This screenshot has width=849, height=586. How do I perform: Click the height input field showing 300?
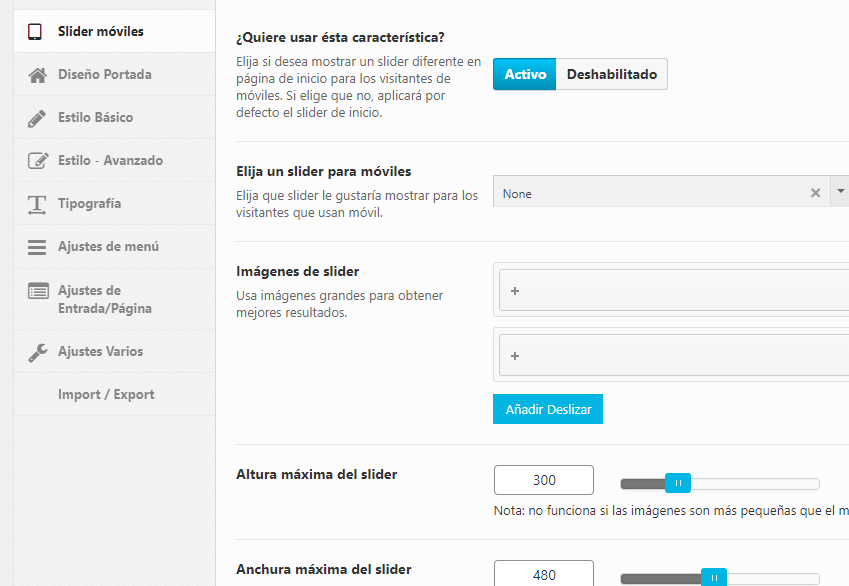(x=544, y=480)
